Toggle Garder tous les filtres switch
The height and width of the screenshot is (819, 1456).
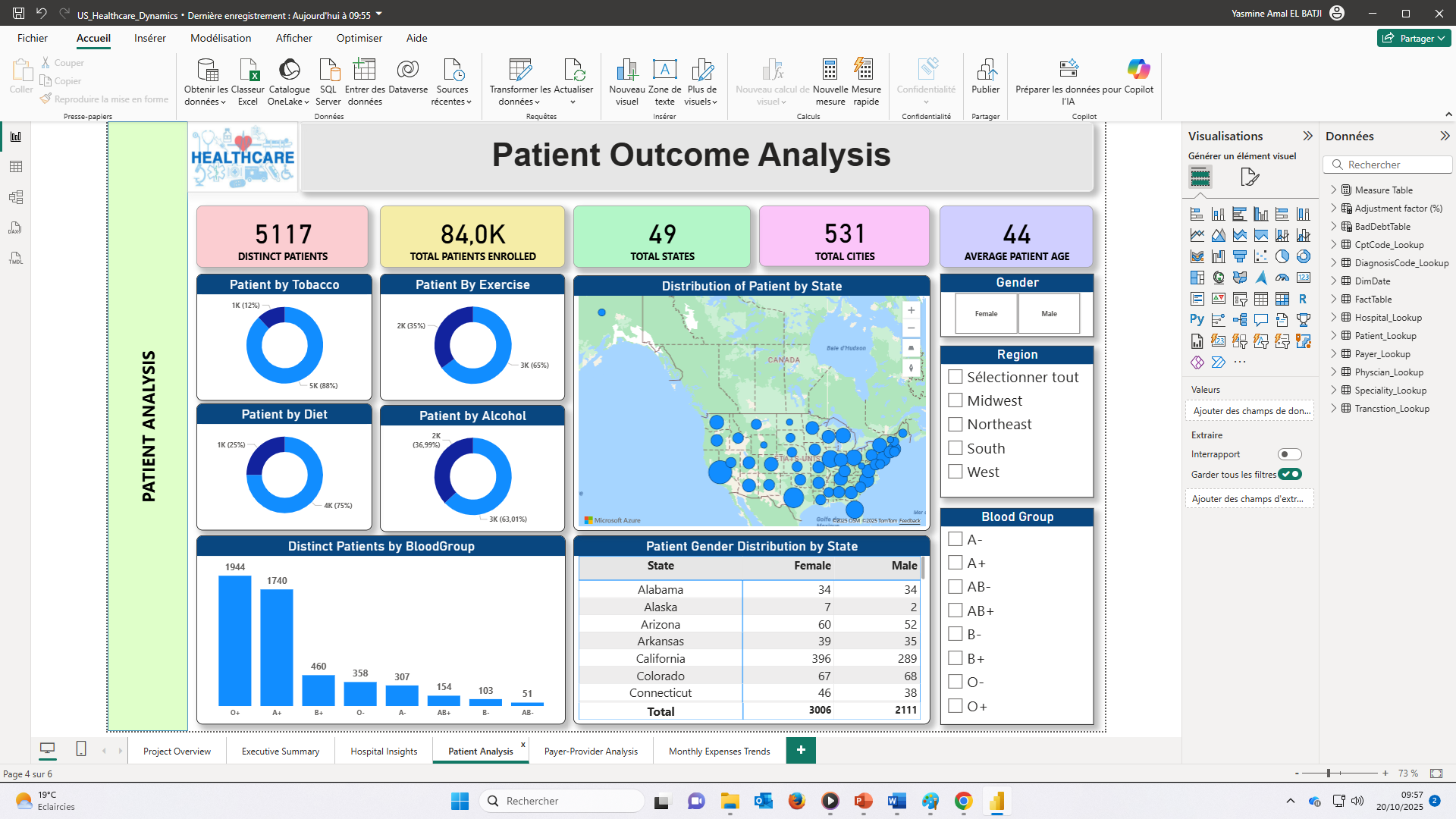tap(1289, 474)
